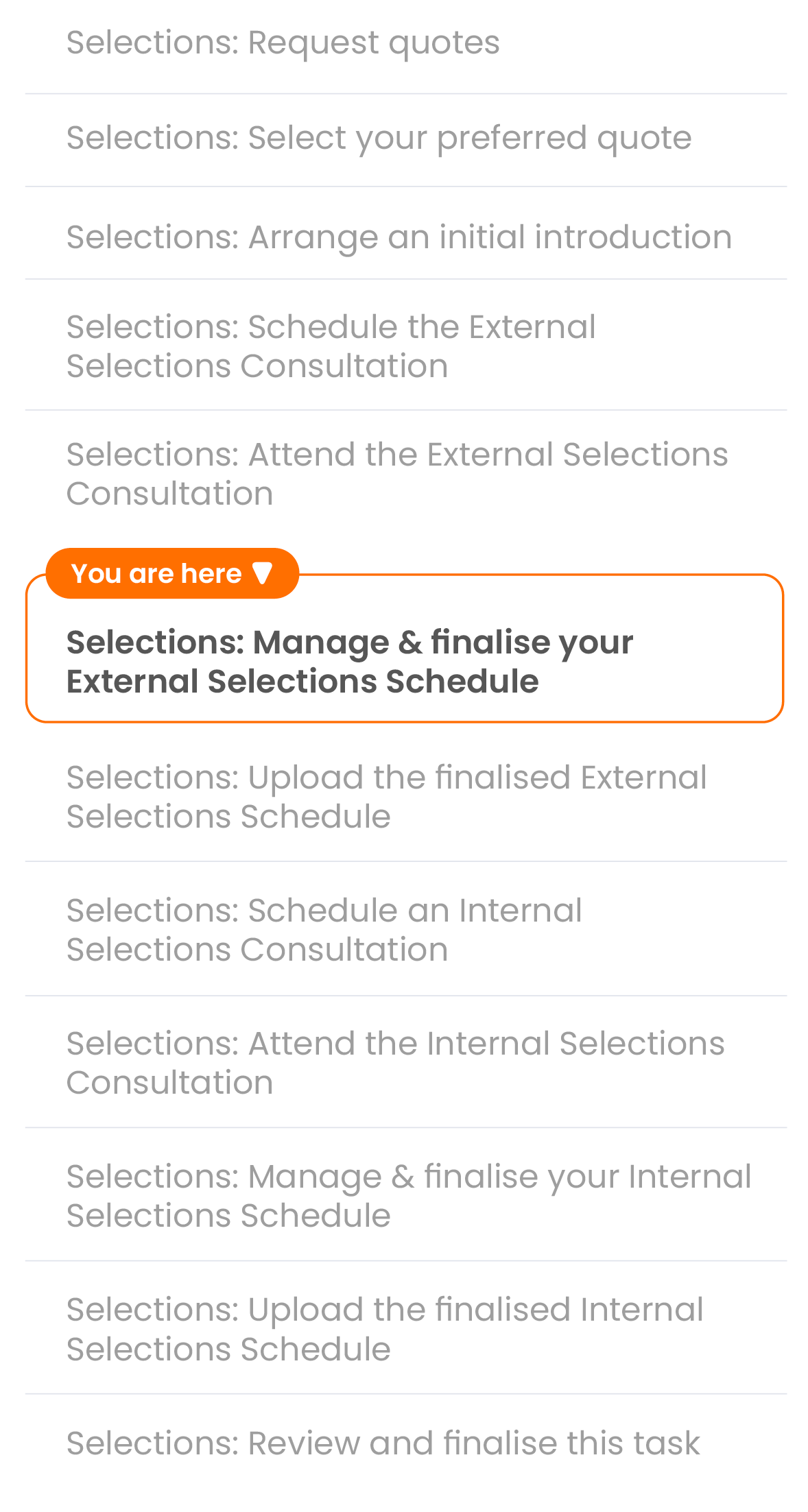Image resolution: width=808 pixels, height=1512 pixels.
Task: Choose 'Schedule an Internal Selections Consultation'
Action: point(324,930)
